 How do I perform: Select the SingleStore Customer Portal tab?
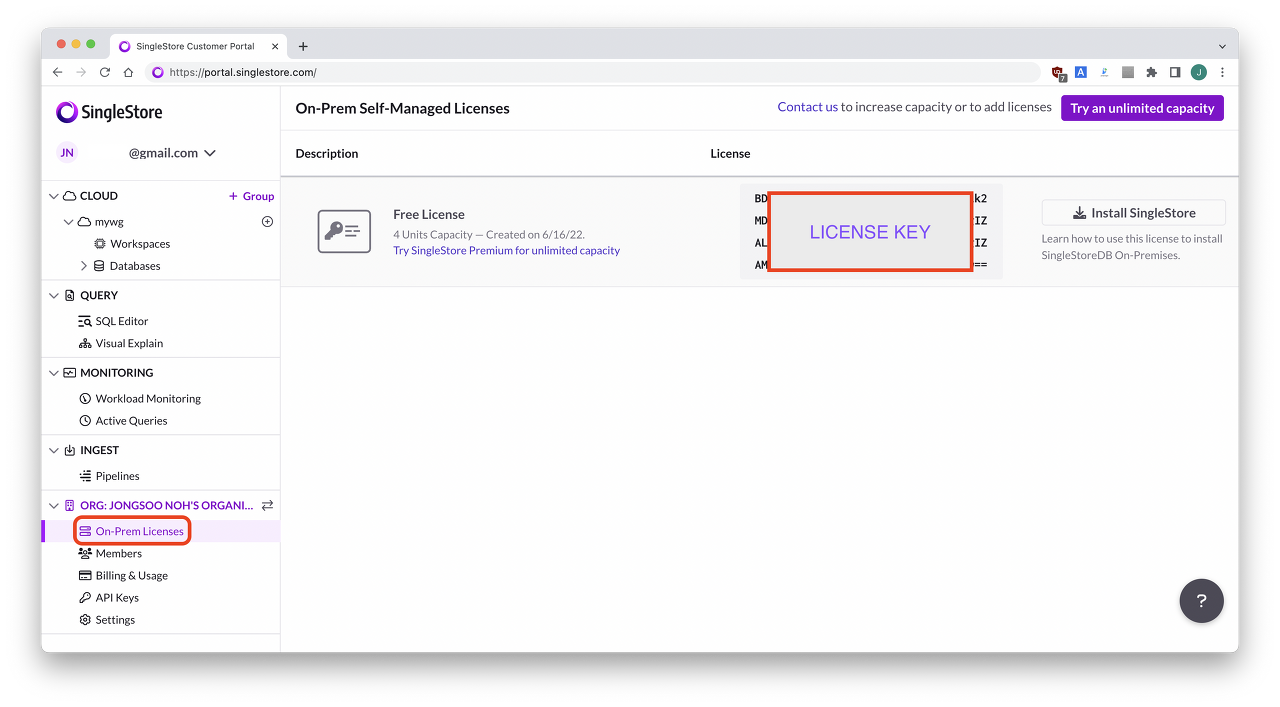[x=196, y=46]
